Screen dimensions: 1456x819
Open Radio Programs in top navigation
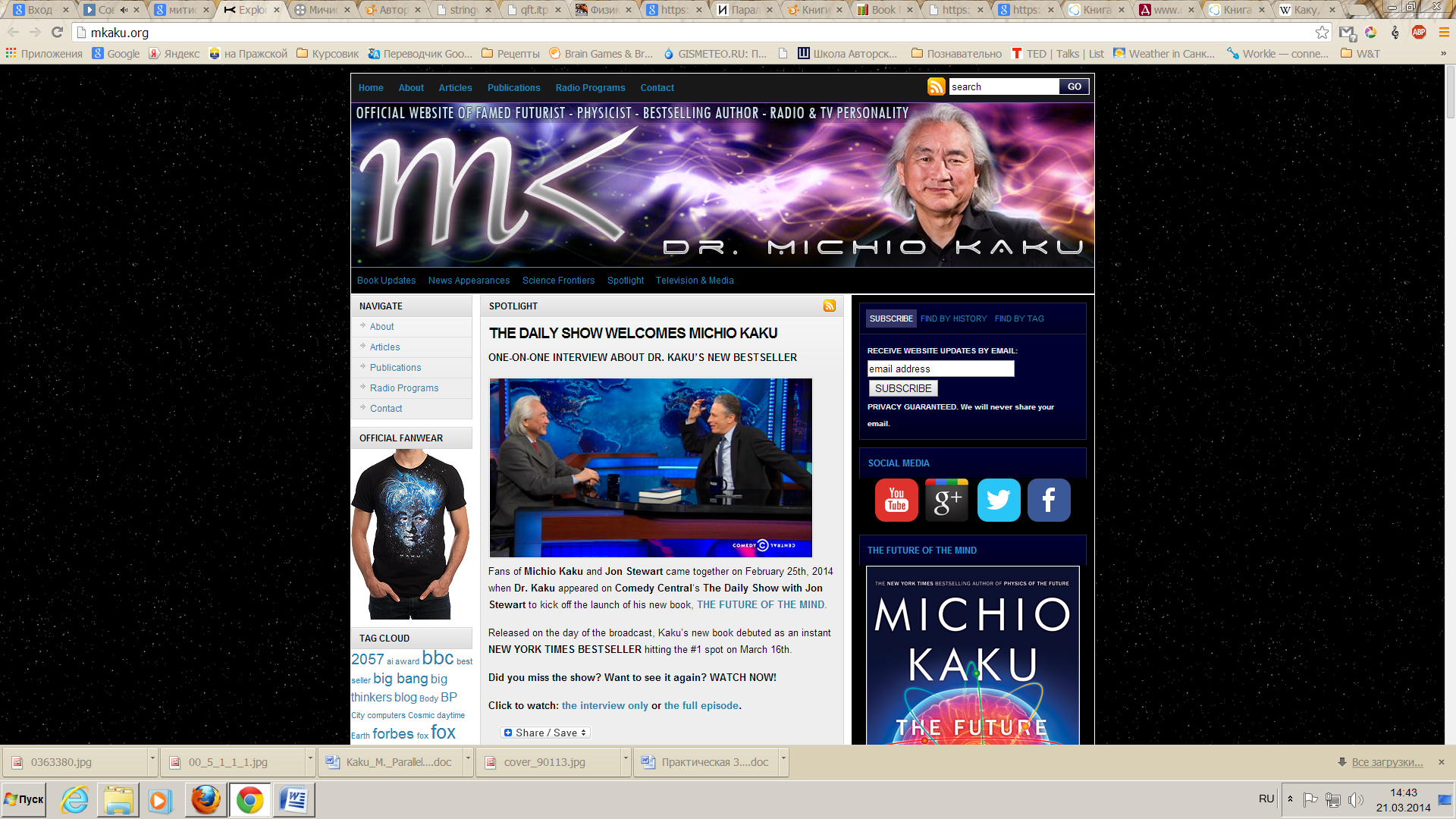(590, 88)
